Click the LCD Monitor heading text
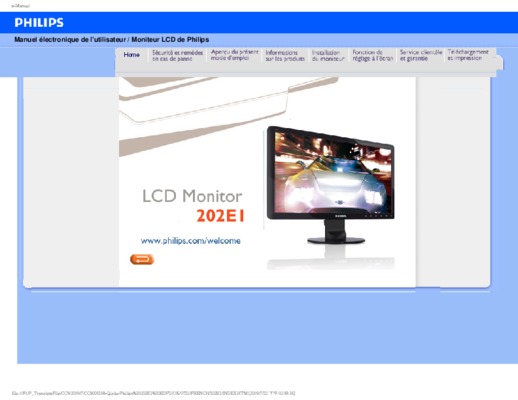The width and height of the screenshot is (518, 400). coord(192,196)
